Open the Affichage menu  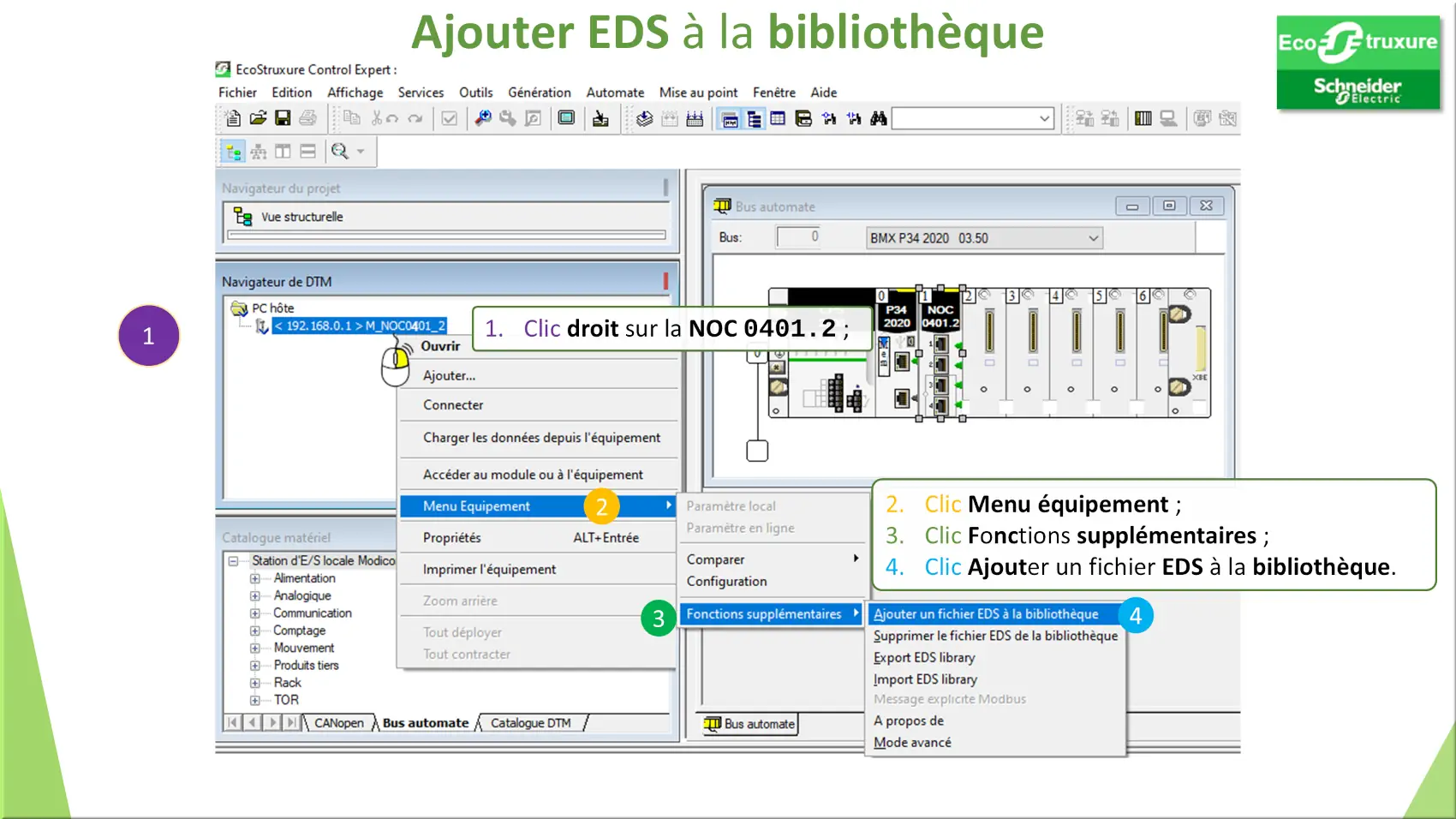pyautogui.click(x=355, y=93)
